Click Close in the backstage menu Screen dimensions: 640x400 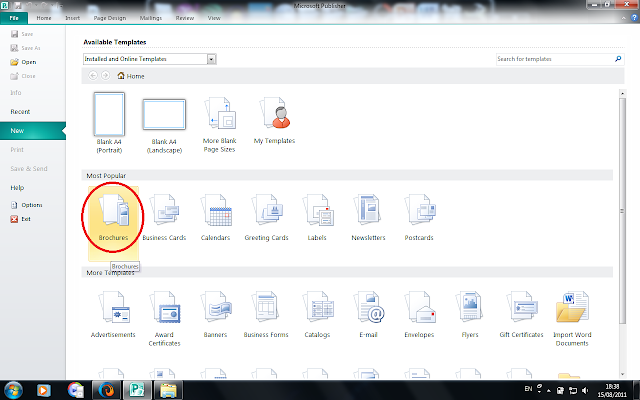click(23, 76)
